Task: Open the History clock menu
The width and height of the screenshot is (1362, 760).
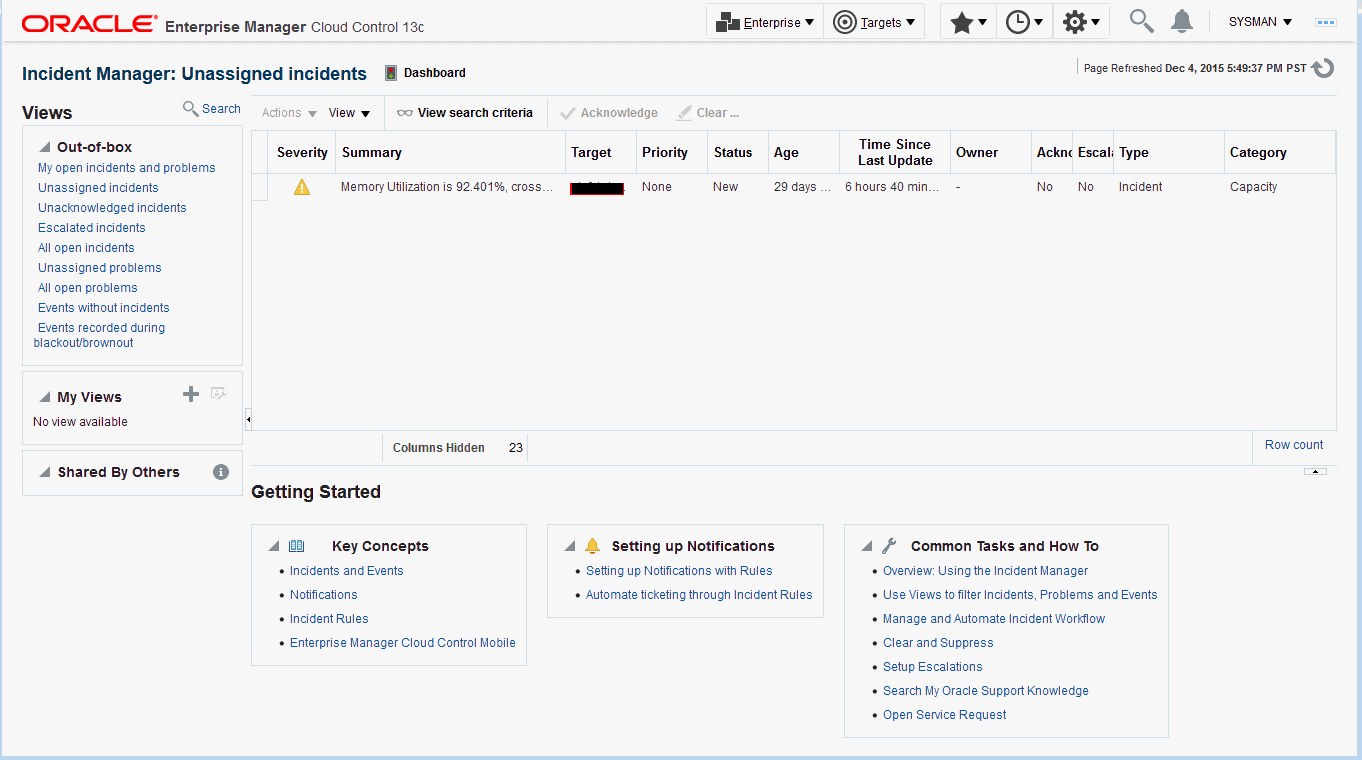Action: point(1024,22)
